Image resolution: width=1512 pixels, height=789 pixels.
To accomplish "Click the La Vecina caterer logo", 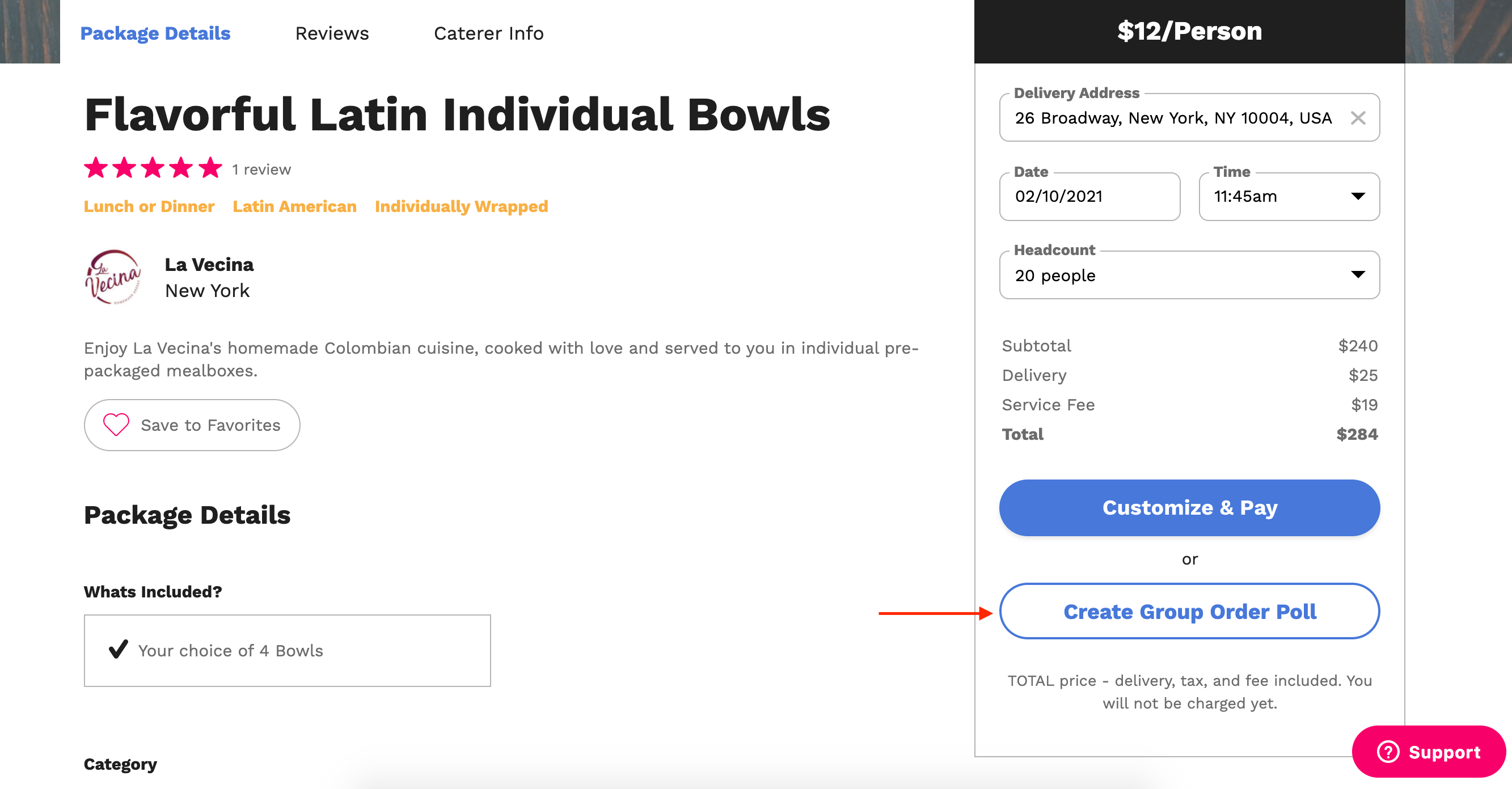I will [x=113, y=277].
